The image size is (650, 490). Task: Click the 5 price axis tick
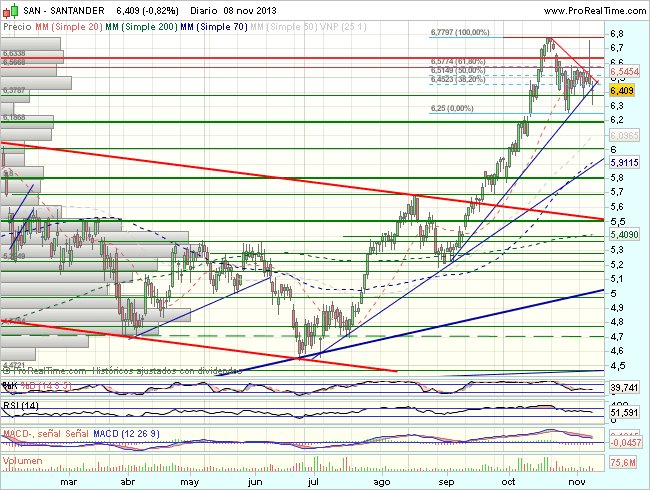[x=614, y=294]
